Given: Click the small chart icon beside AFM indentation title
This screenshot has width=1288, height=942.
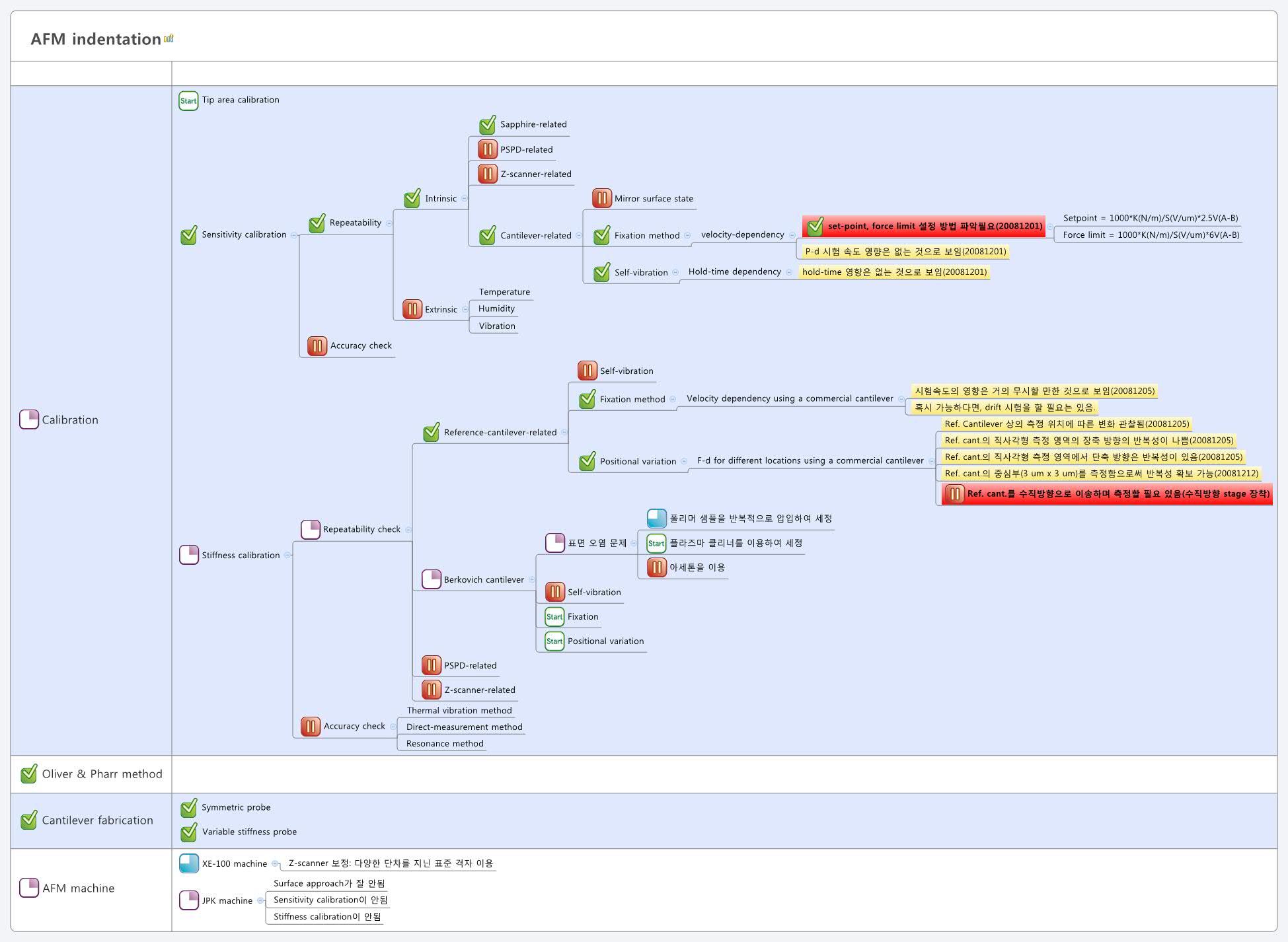Looking at the screenshot, I should pos(169,38).
